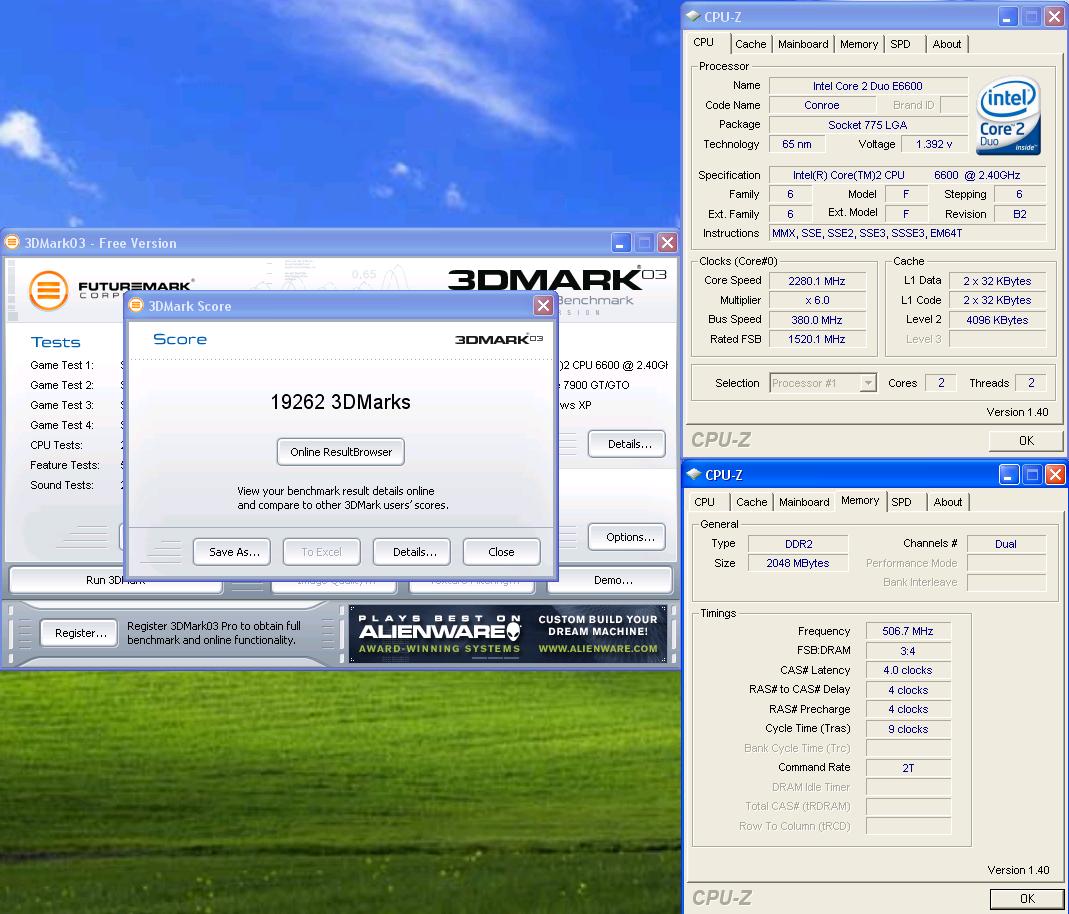Screen dimensions: 1069x914
Task: Click the Channels # value Dual
Action: [x=1006, y=544]
